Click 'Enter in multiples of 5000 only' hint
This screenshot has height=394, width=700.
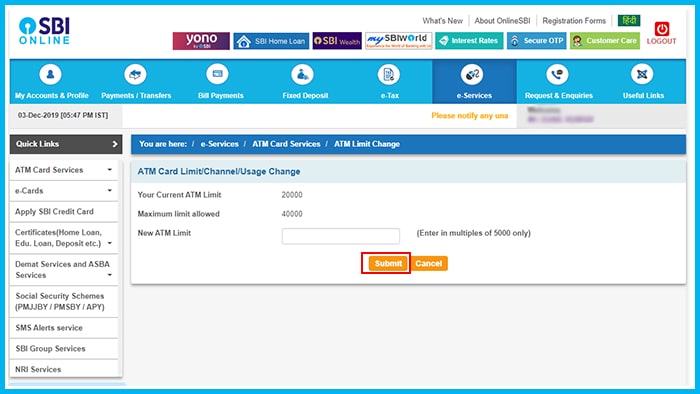pos(474,233)
